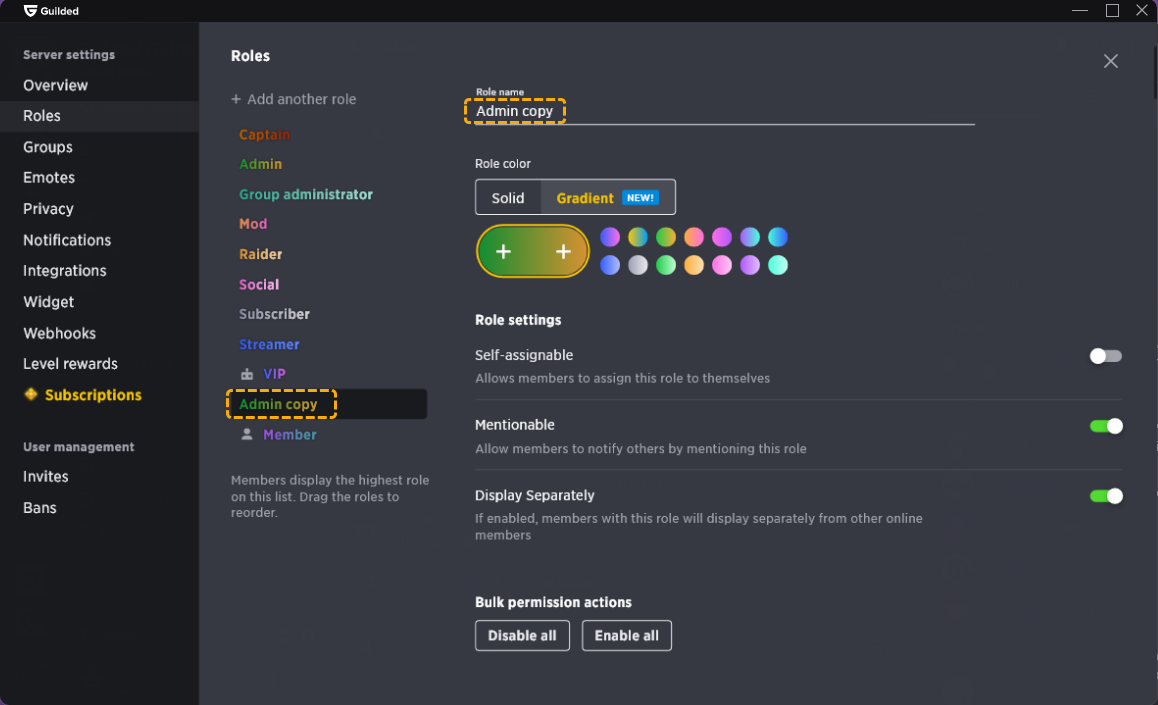Pick the cyan-to-blue gradient swatch
This screenshot has height=705, width=1158.
click(x=778, y=237)
